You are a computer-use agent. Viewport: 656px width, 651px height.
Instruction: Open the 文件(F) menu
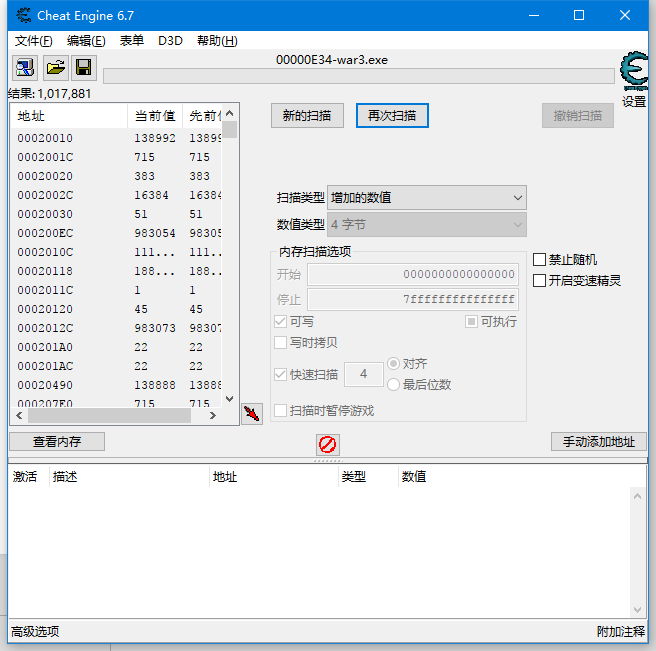33,41
